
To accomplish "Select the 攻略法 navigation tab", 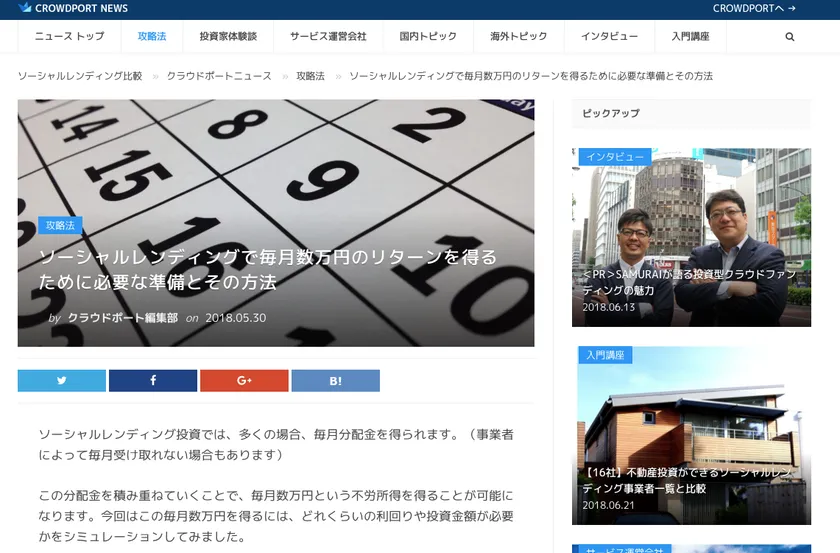I will pos(152,36).
